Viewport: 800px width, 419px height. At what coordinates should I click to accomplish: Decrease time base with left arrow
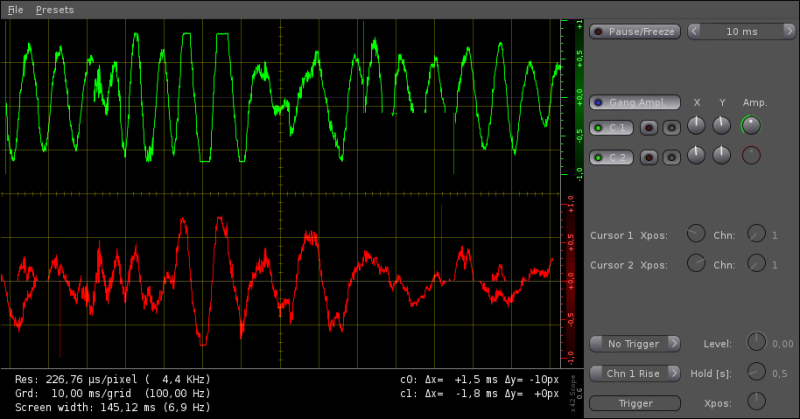(x=694, y=32)
